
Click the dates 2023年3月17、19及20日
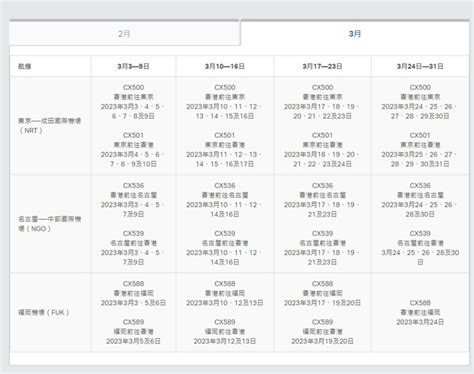point(322,303)
